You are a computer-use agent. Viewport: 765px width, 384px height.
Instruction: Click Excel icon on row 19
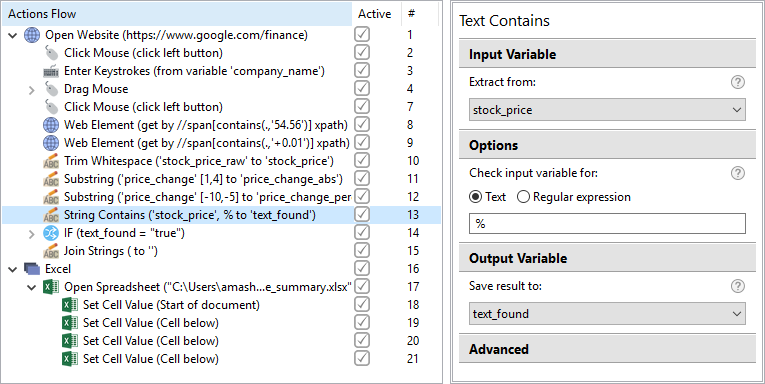(70, 323)
